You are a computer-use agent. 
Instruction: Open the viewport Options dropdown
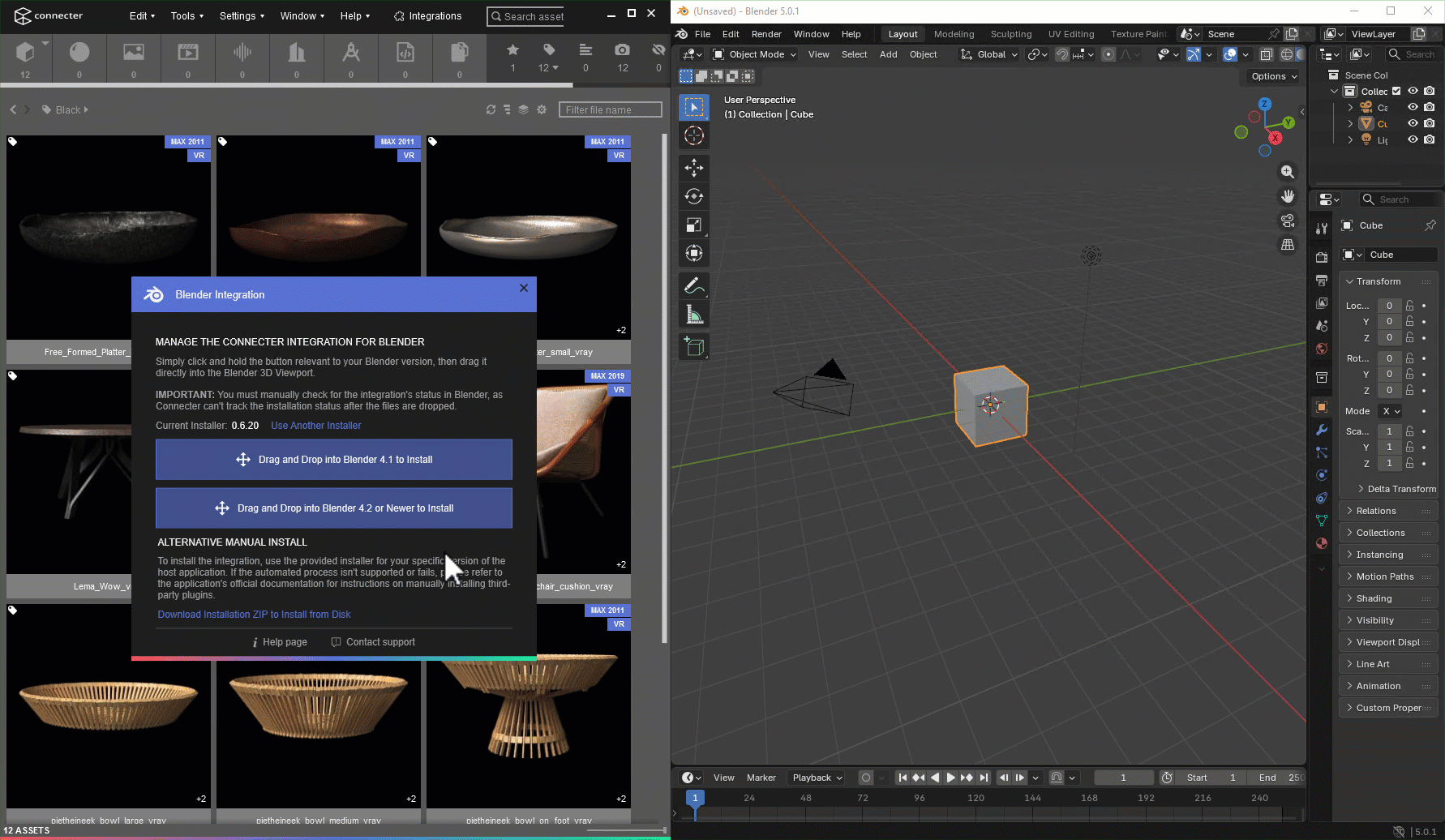[x=1274, y=76]
